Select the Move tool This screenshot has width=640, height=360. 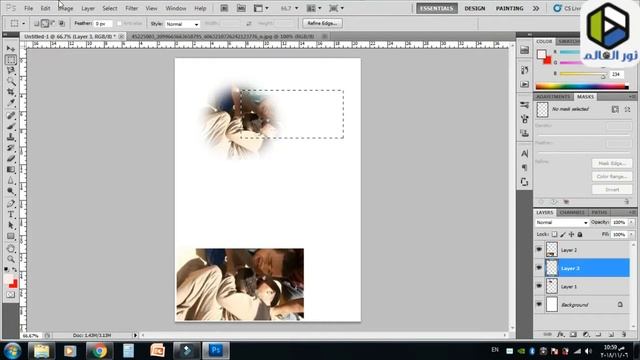(x=11, y=49)
